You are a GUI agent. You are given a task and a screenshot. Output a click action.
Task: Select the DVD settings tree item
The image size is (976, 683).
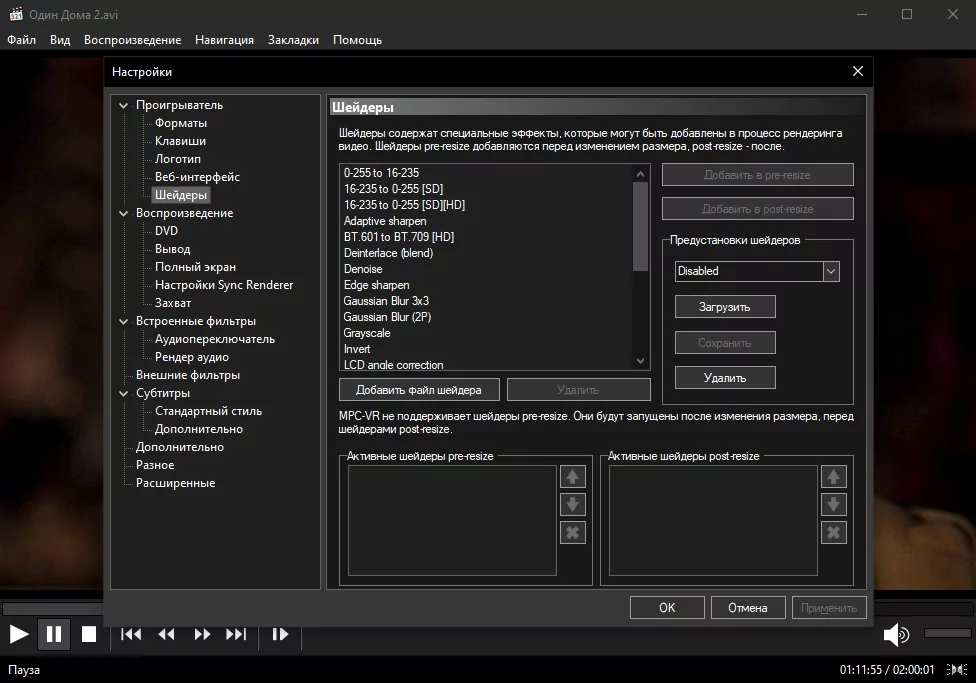[166, 230]
